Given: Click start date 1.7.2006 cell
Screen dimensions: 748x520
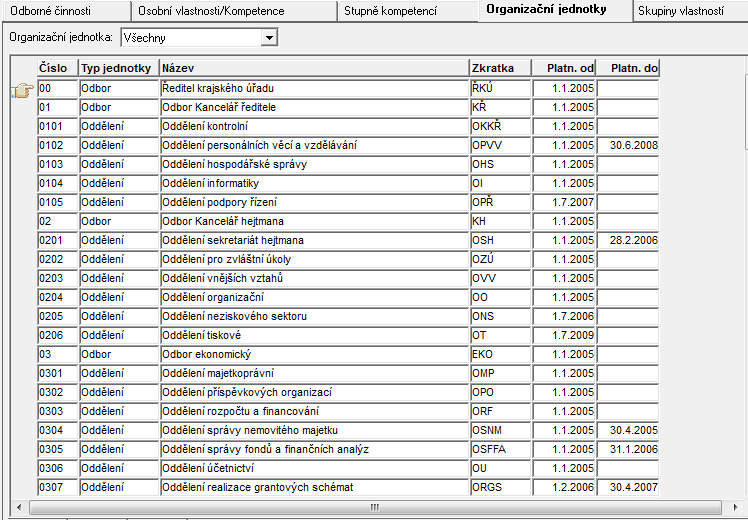Looking at the screenshot, I should [x=564, y=316].
